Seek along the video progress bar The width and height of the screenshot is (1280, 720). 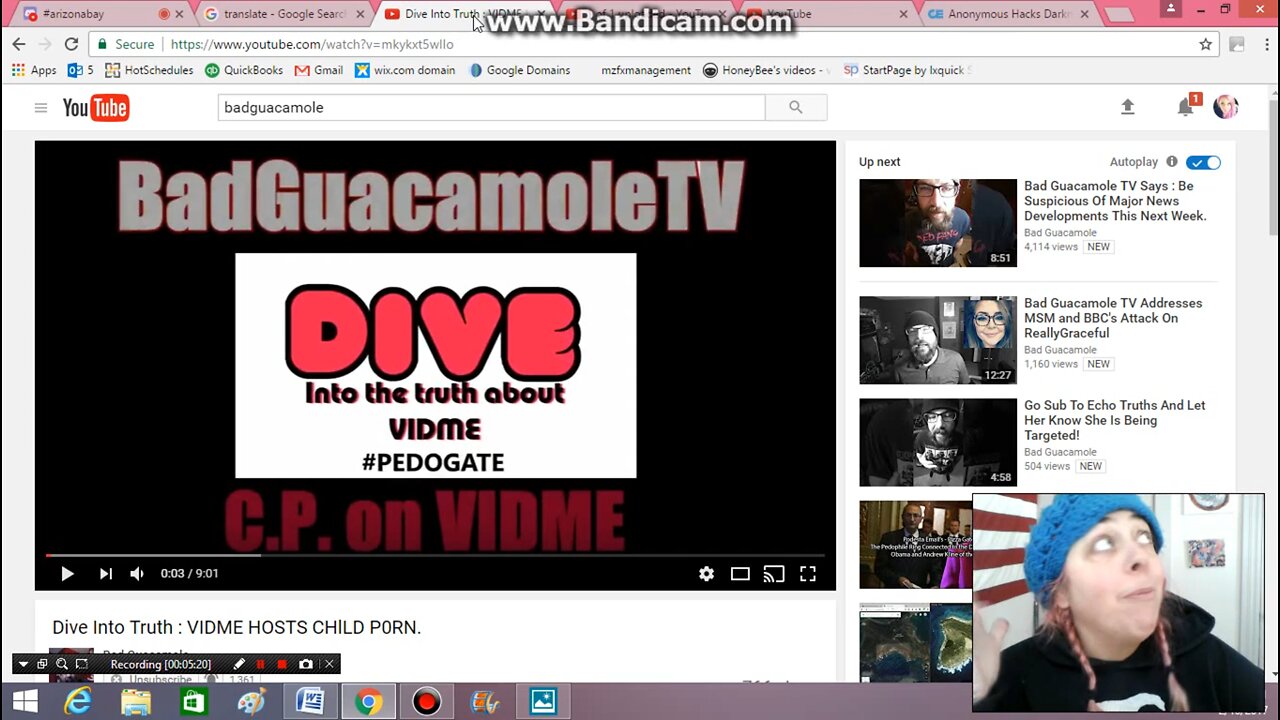pos(435,555)
